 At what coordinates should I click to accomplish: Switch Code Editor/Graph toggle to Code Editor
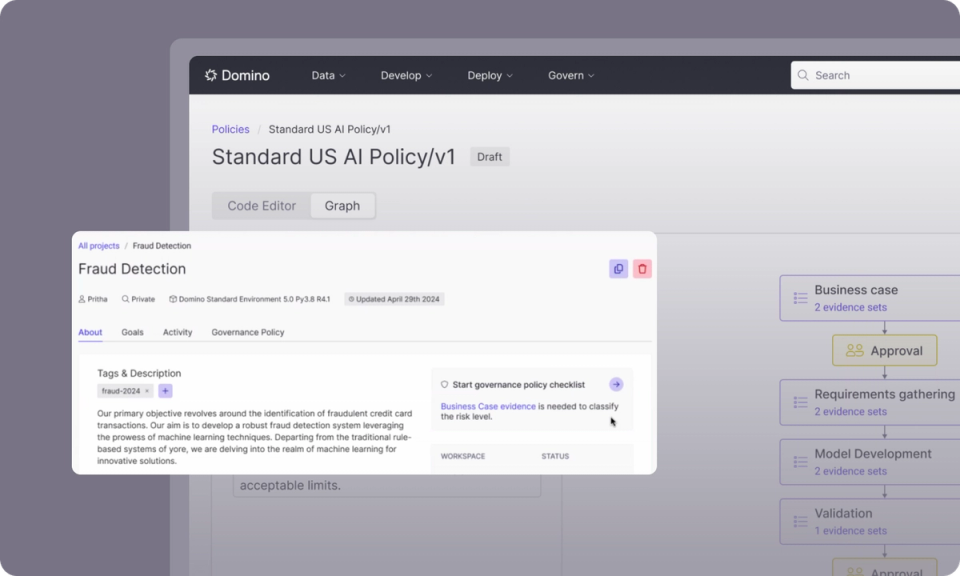pyautogui.click(x=259, y=205)
